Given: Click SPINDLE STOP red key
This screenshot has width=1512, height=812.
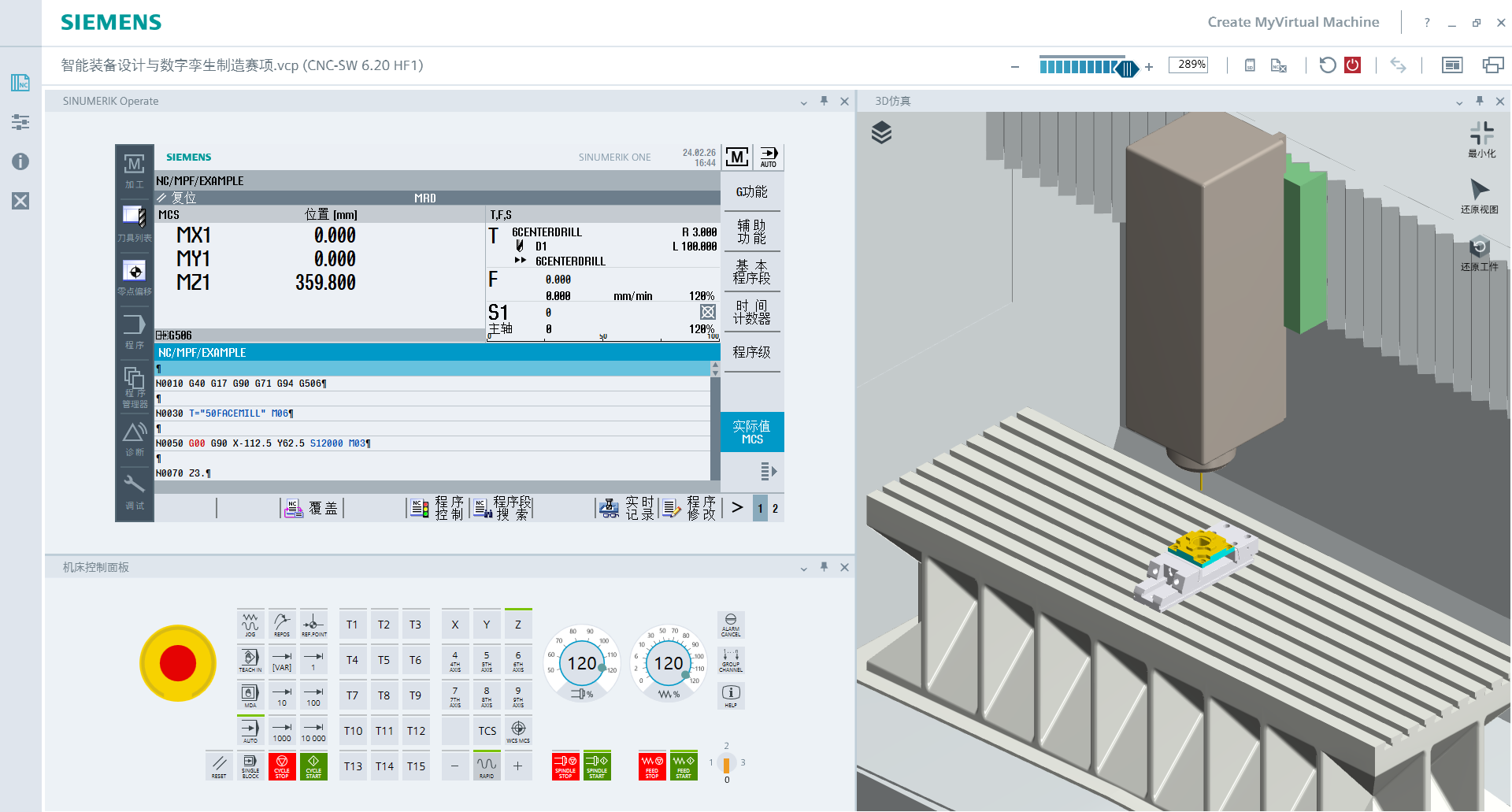Looking at the screenshot, I should pyautogui.click(x=565, y=766).
